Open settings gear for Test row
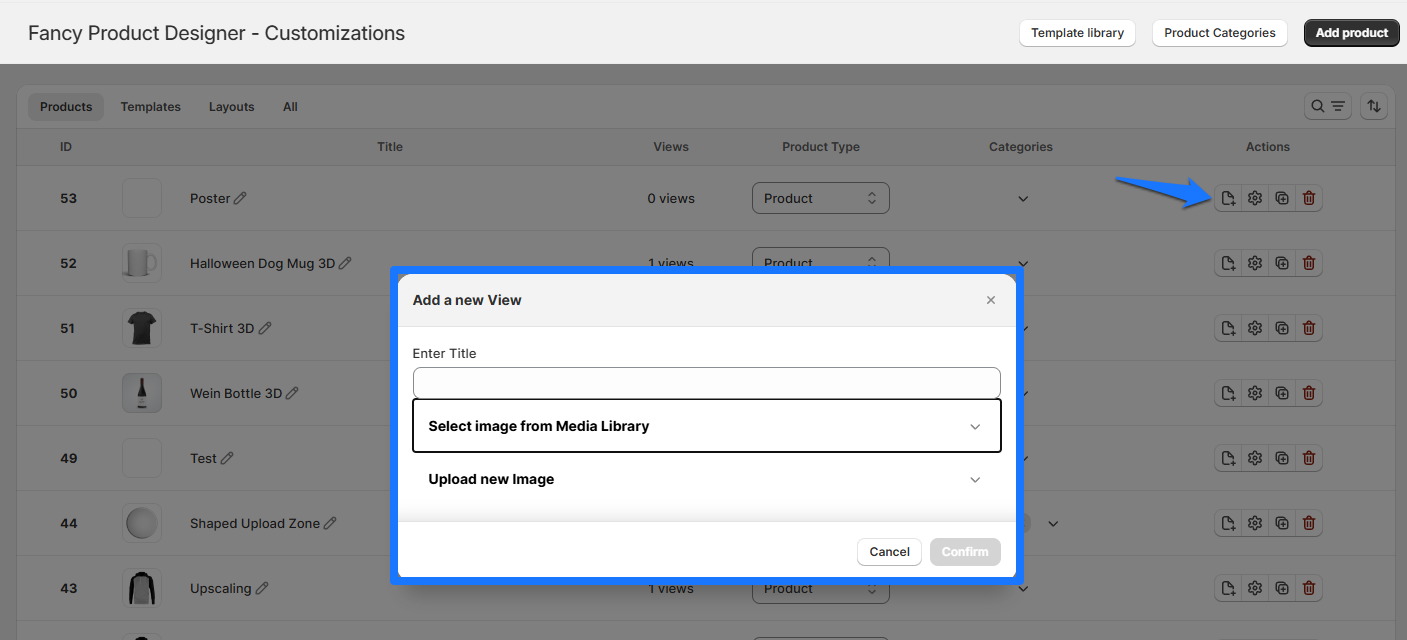 (1255, 458)
